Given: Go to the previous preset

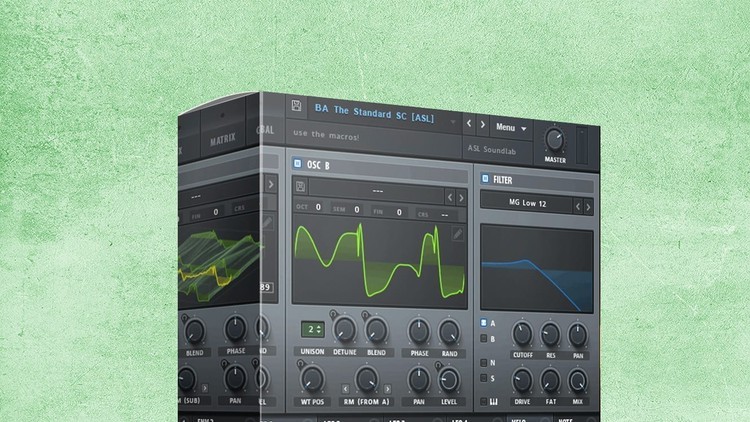Looking at the screenshot, I should (x=469, y=124).
